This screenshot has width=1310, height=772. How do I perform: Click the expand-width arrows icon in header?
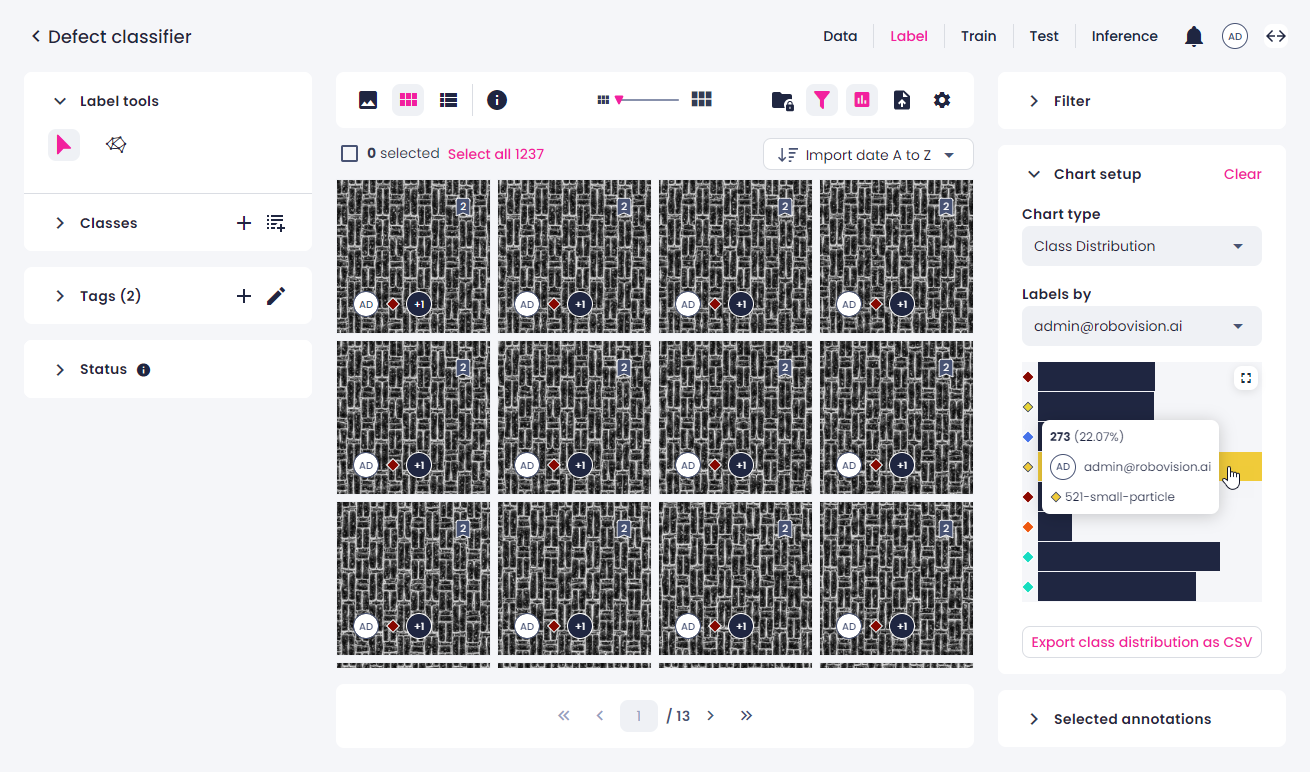(x=1276, y=37)
